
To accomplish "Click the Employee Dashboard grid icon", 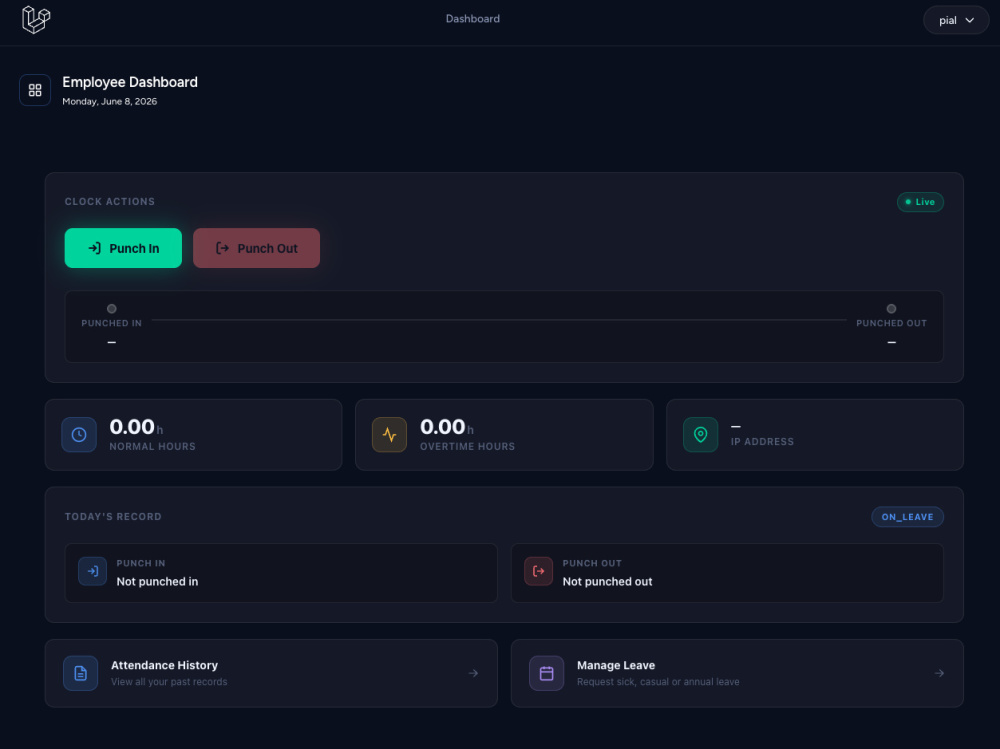I will 35,90.
